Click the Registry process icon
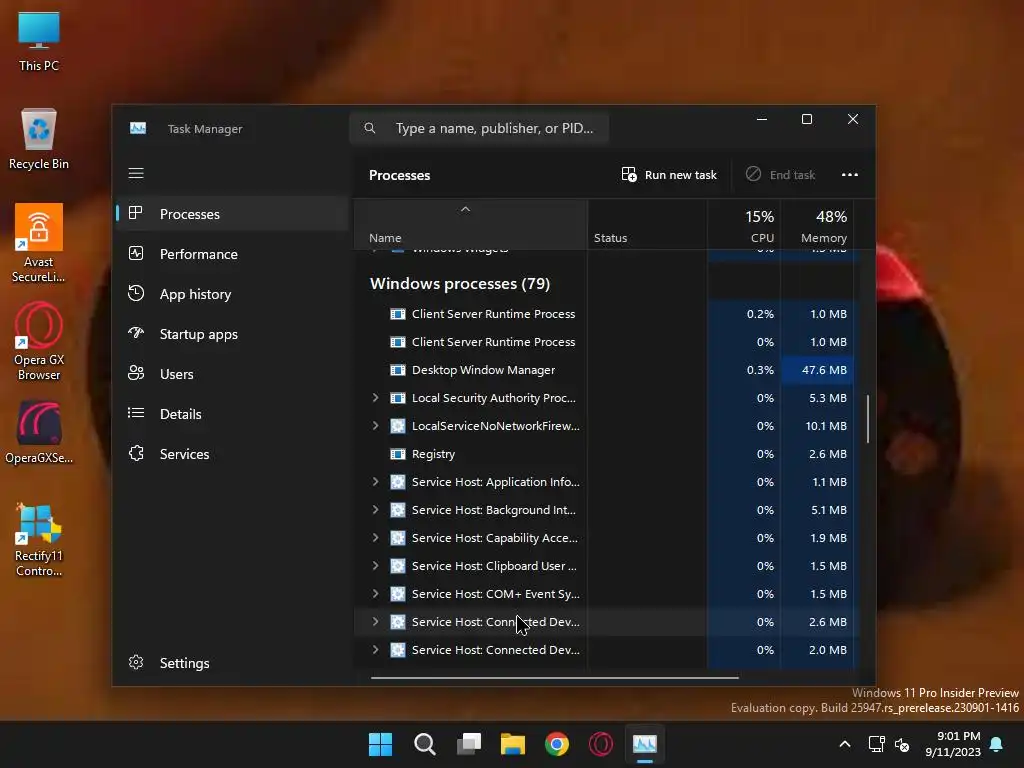The image size is (1024, 768). point(398,454)
